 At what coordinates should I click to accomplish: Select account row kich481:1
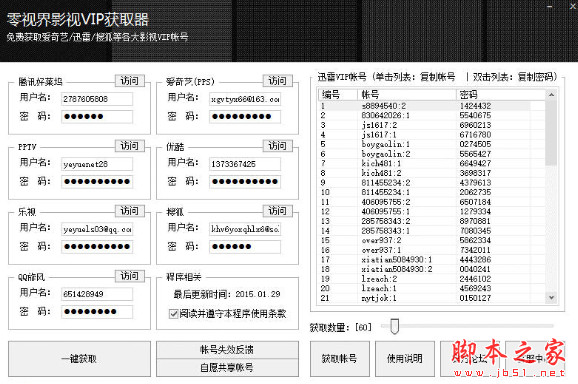[431, 163]
